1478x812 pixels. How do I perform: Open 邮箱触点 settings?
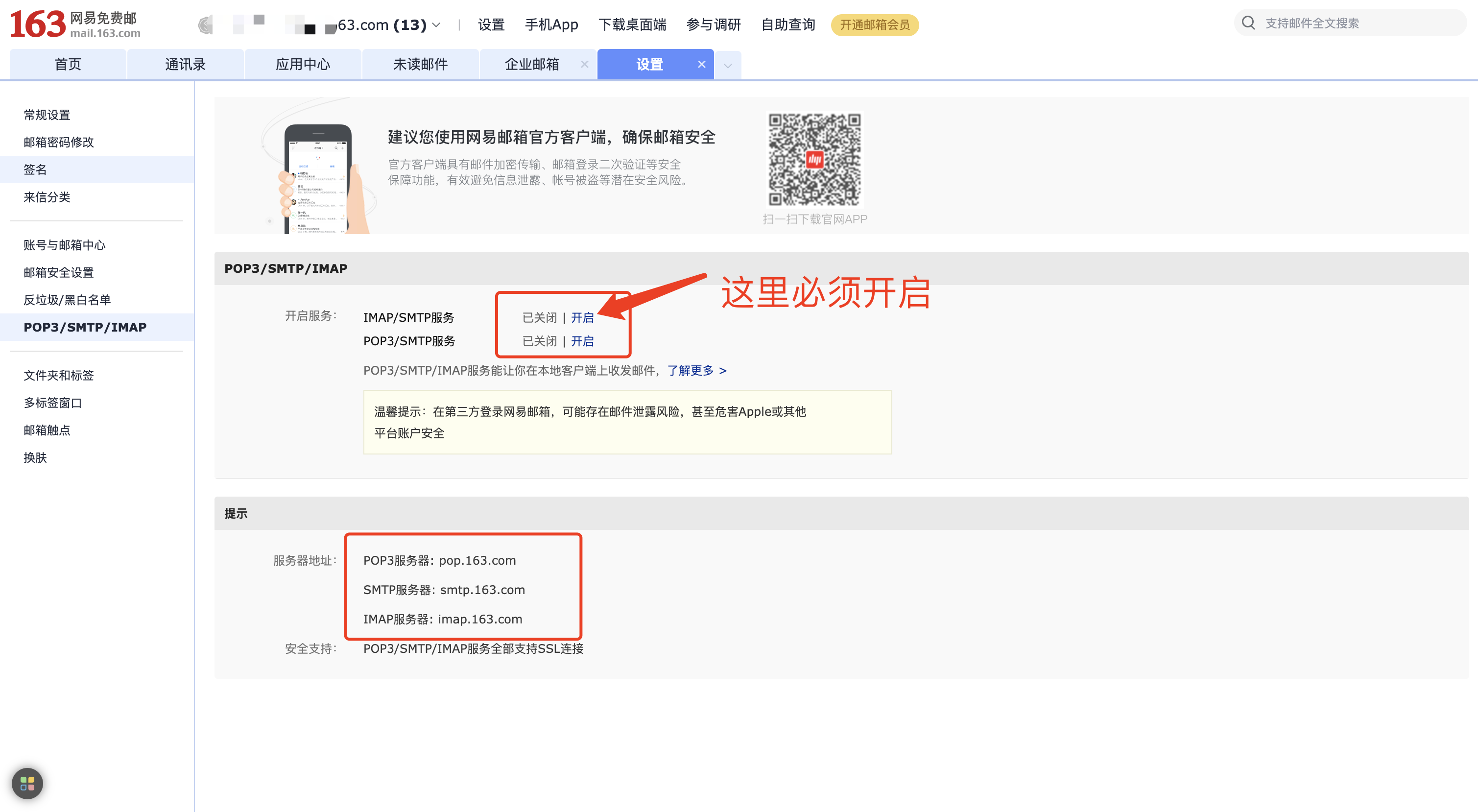click(47, 430)
